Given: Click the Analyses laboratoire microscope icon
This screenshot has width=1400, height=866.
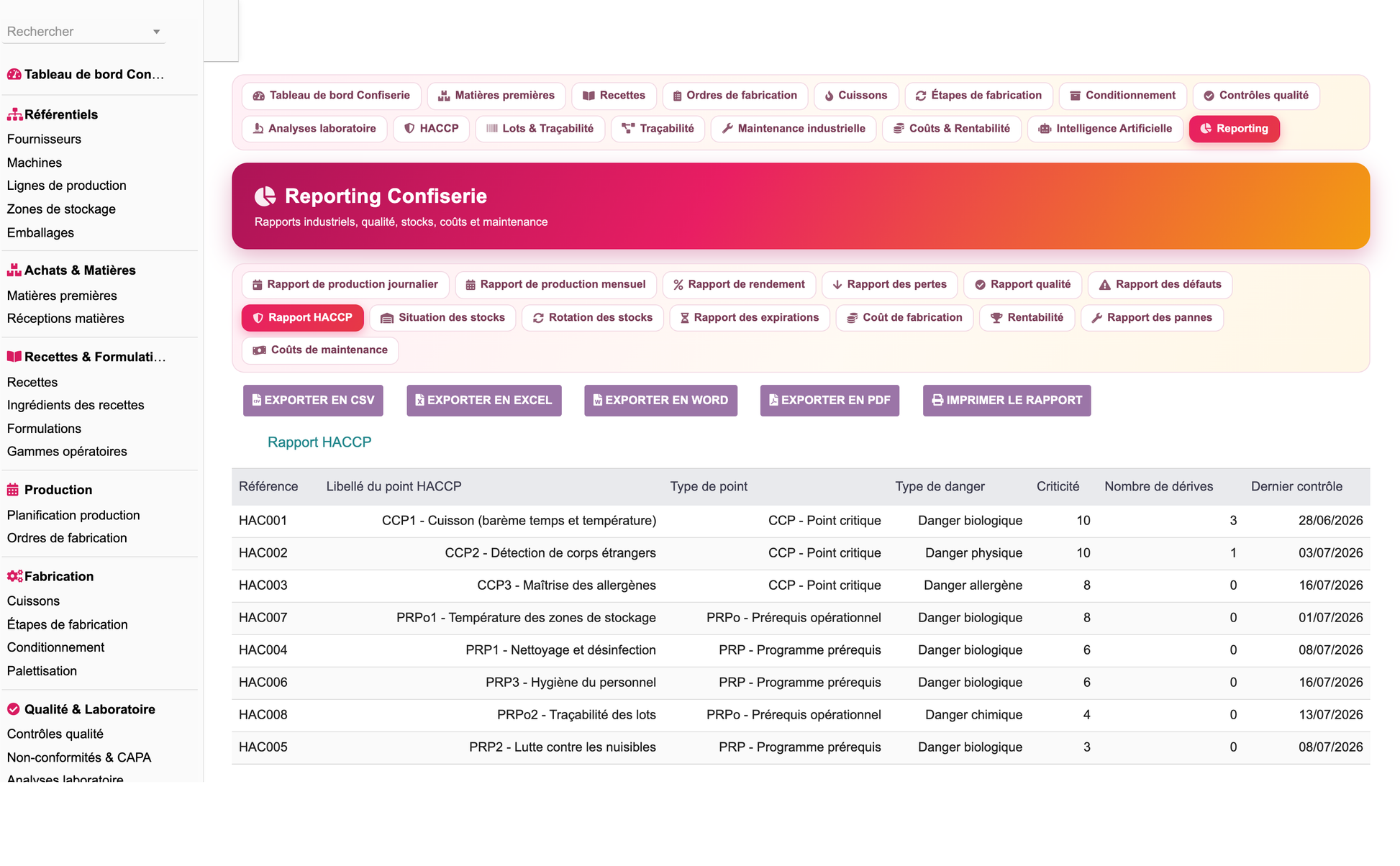Looking at the screenshot, I should [258, 129].
